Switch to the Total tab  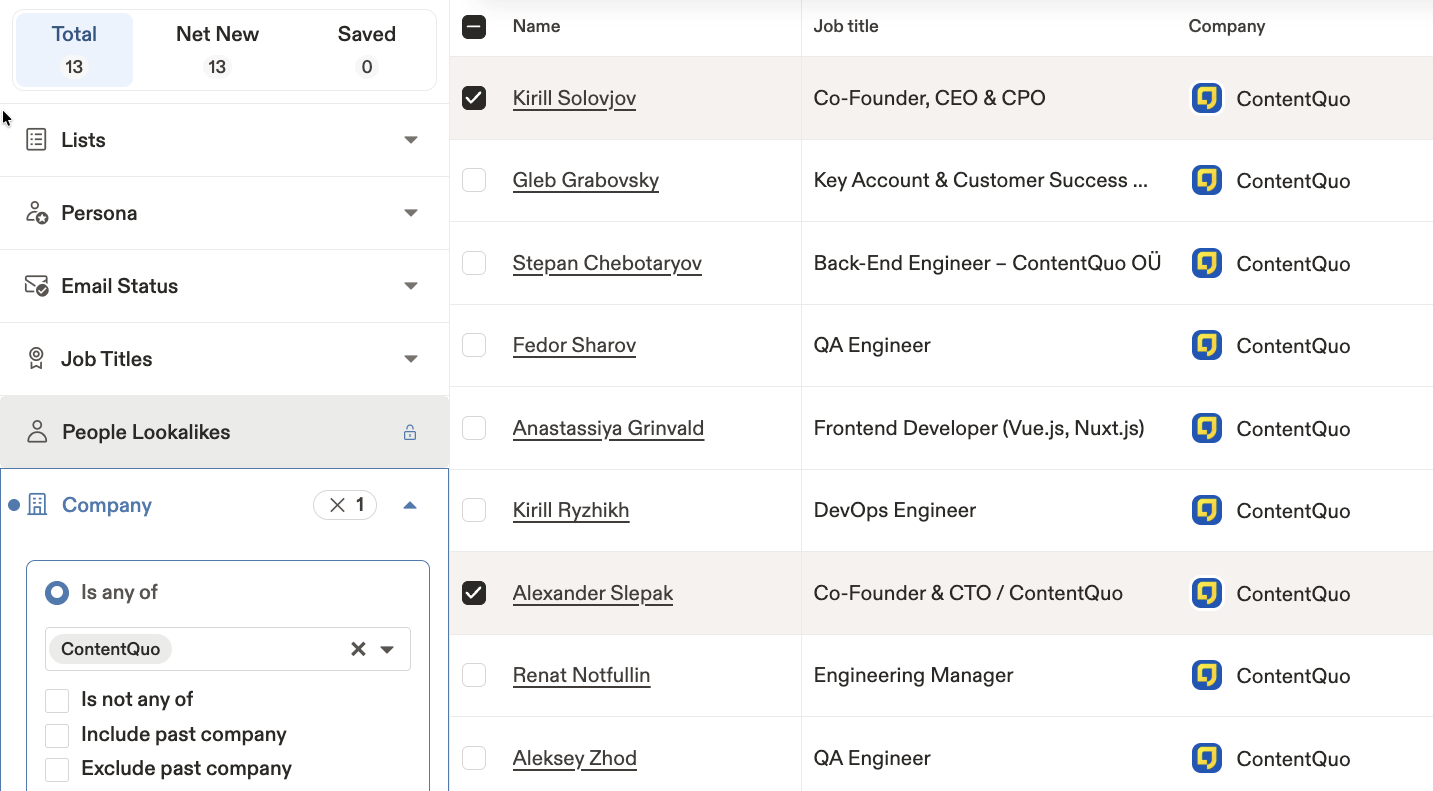pyautogui.click(x=74, y=50)
